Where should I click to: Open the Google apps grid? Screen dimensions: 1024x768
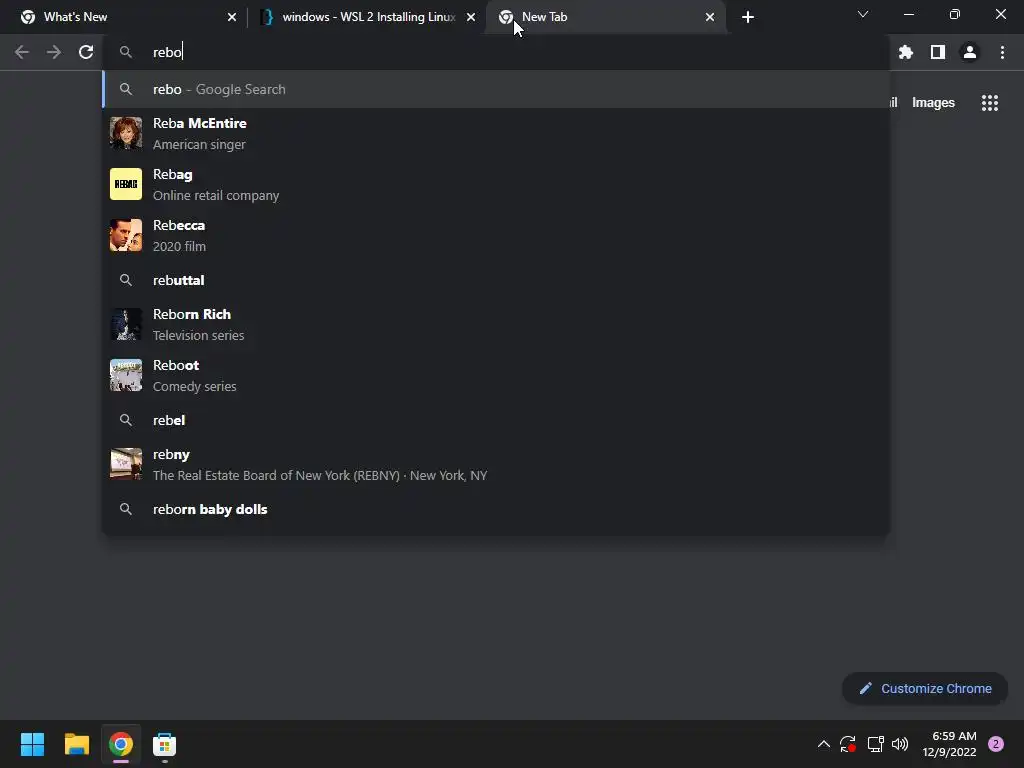coord(990,103)
